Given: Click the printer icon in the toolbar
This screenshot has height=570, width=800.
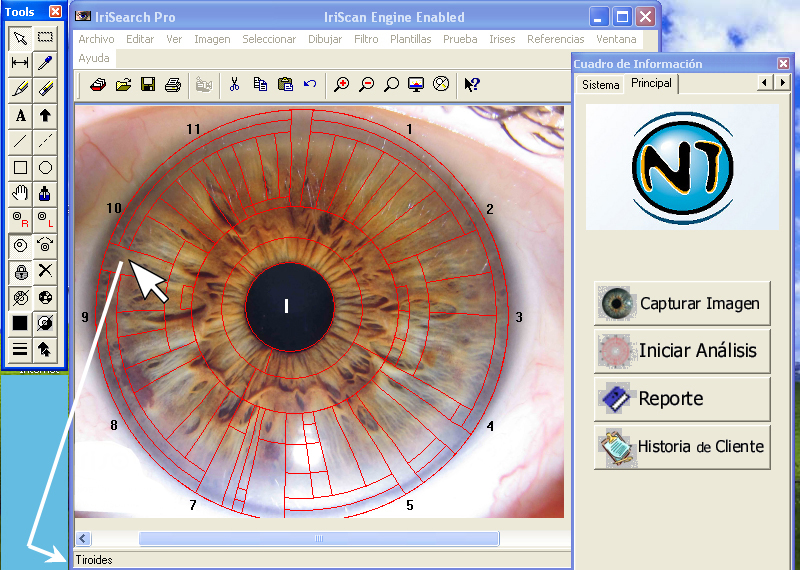Looking at the screenshot, I should click(x=172, y=85).
